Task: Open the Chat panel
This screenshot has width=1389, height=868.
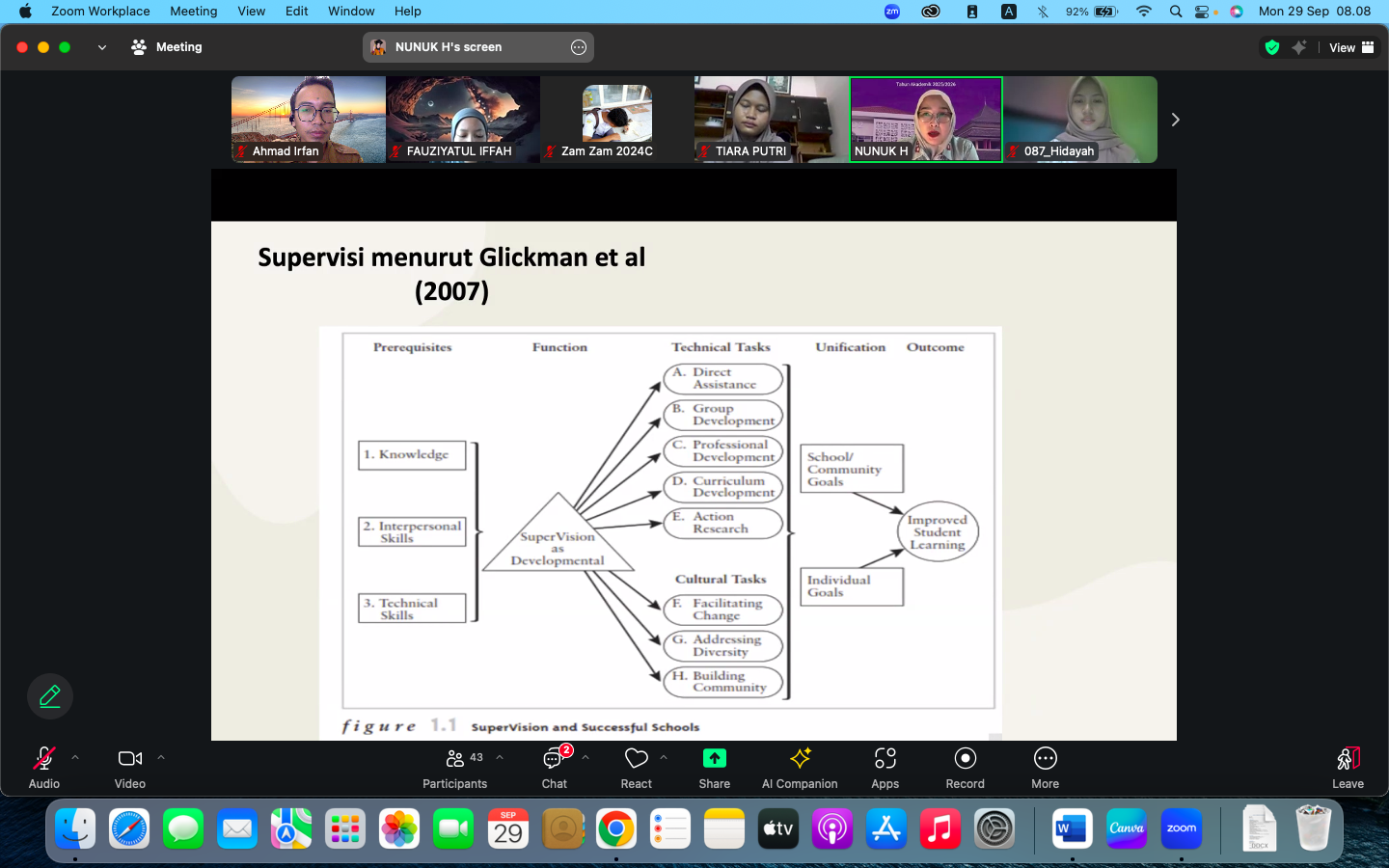Action: (x=554, y=768)
